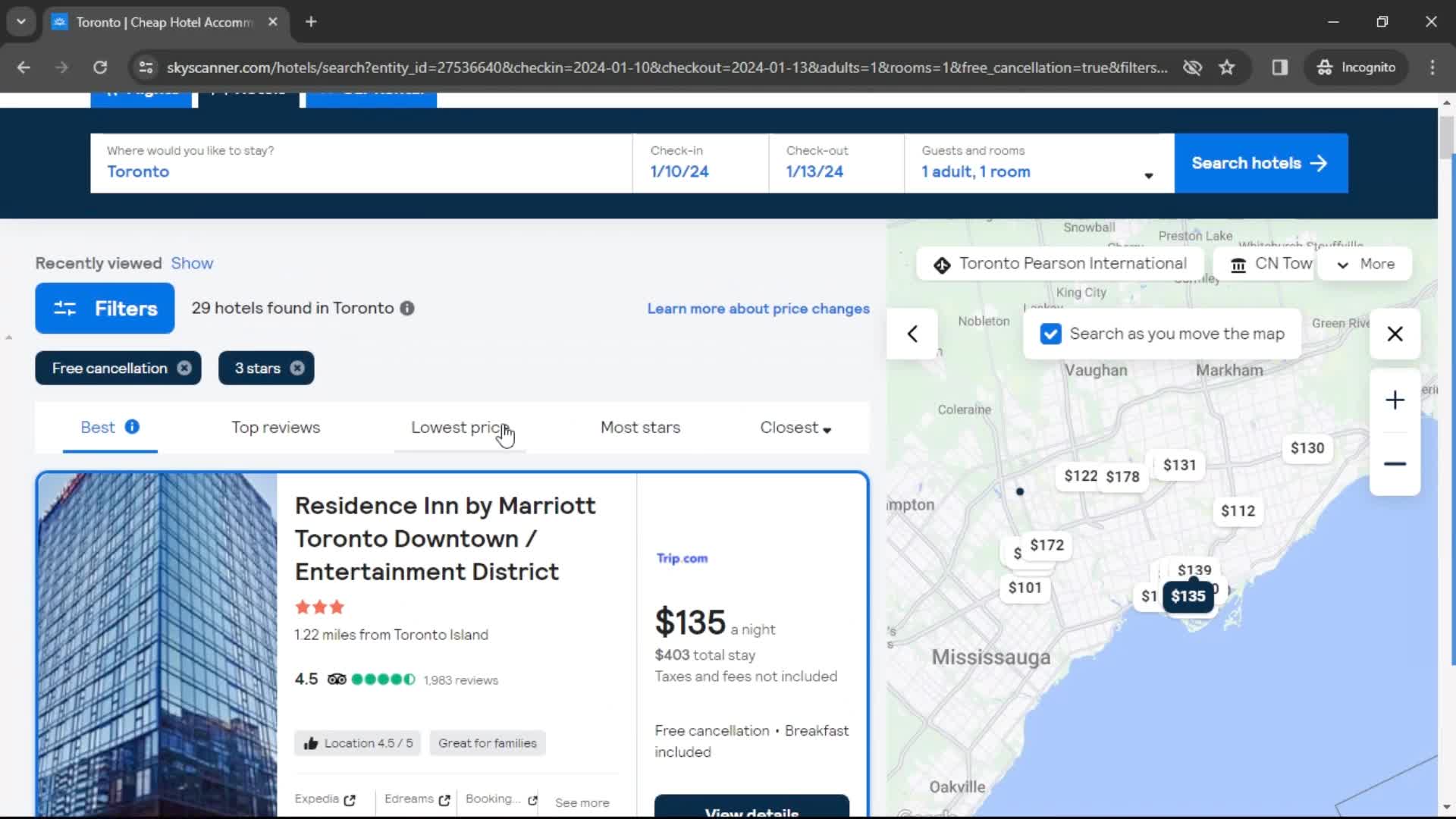Change check-in date 1/10/24
The width and height of the screenshot is (1456, 819).
(x=701, y=163)
